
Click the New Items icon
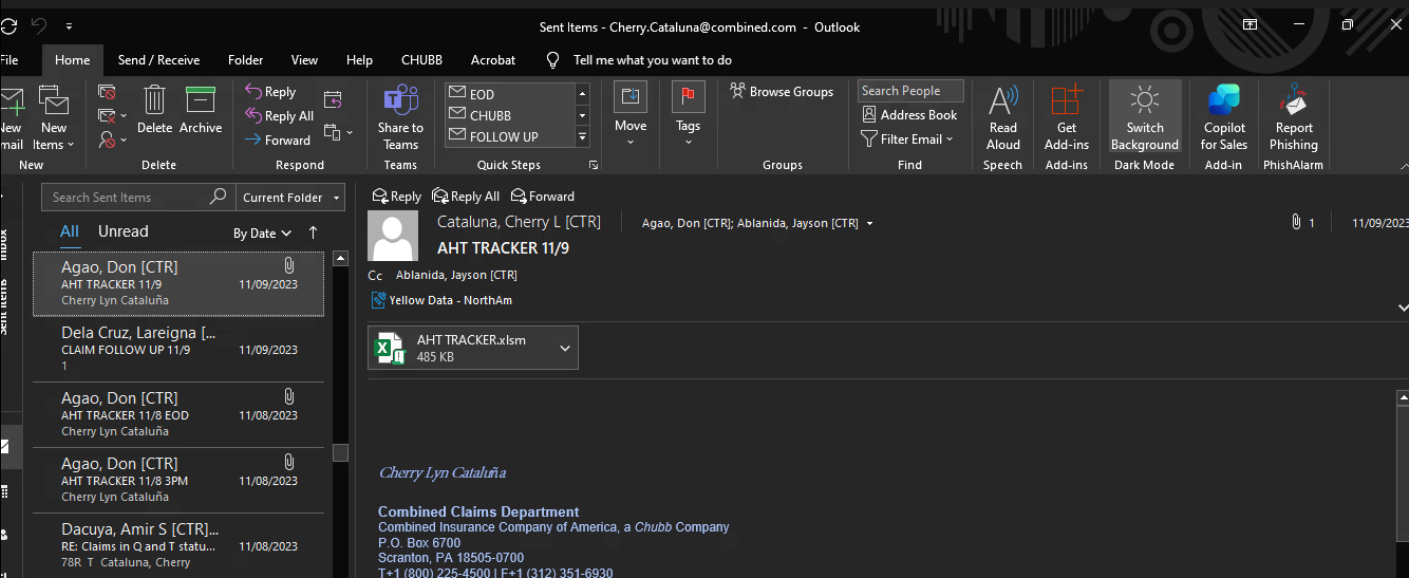[52, 101]
